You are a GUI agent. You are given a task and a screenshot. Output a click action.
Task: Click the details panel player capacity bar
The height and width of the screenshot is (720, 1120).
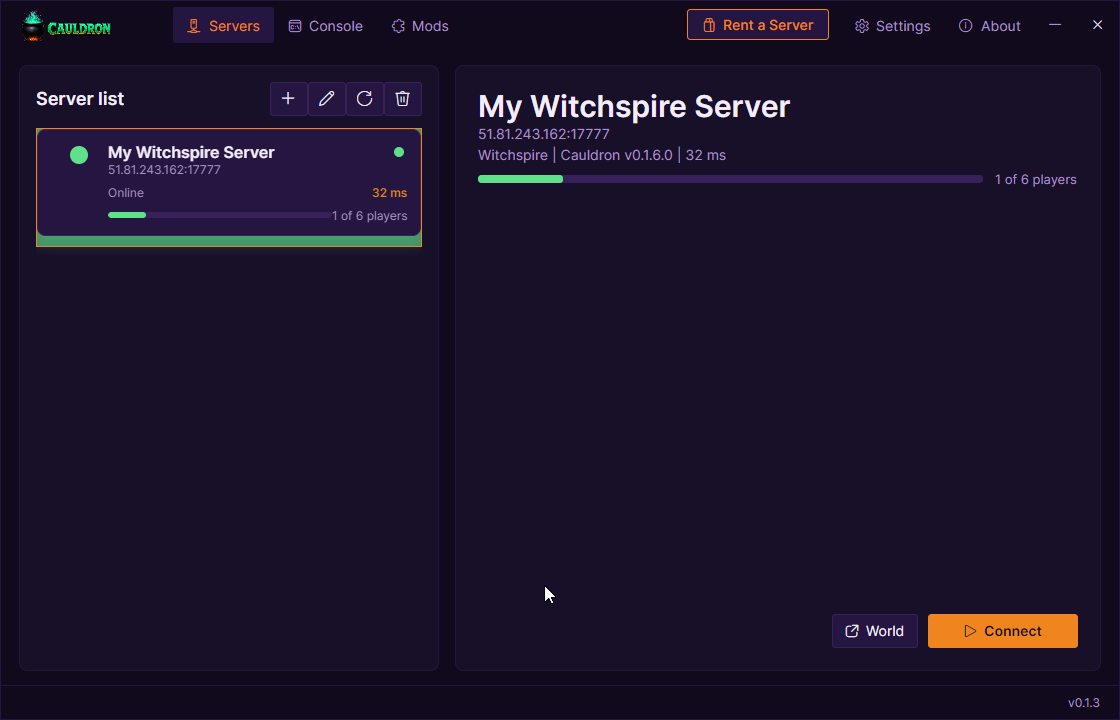[x=730, y=179]
